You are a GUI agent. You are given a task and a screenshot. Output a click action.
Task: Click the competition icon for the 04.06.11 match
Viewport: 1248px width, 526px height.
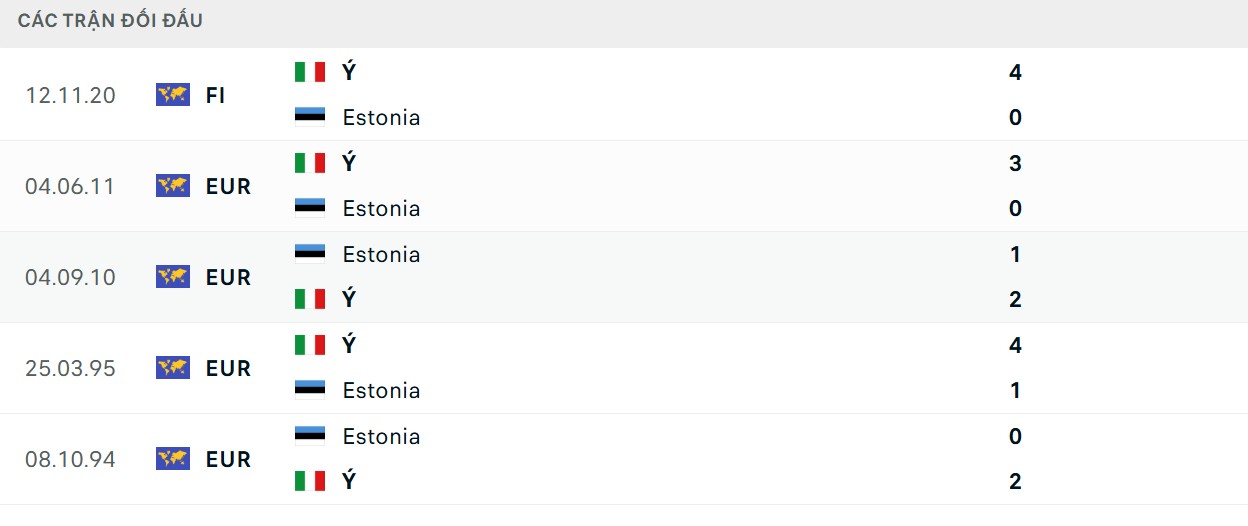[x=173, y=186]
